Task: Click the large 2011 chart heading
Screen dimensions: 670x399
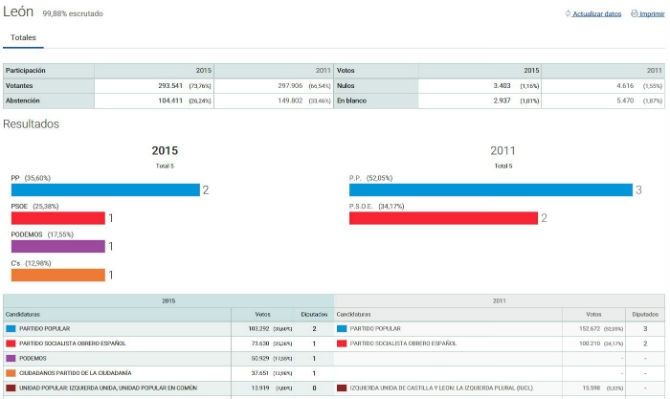Action: click(503, 150)
